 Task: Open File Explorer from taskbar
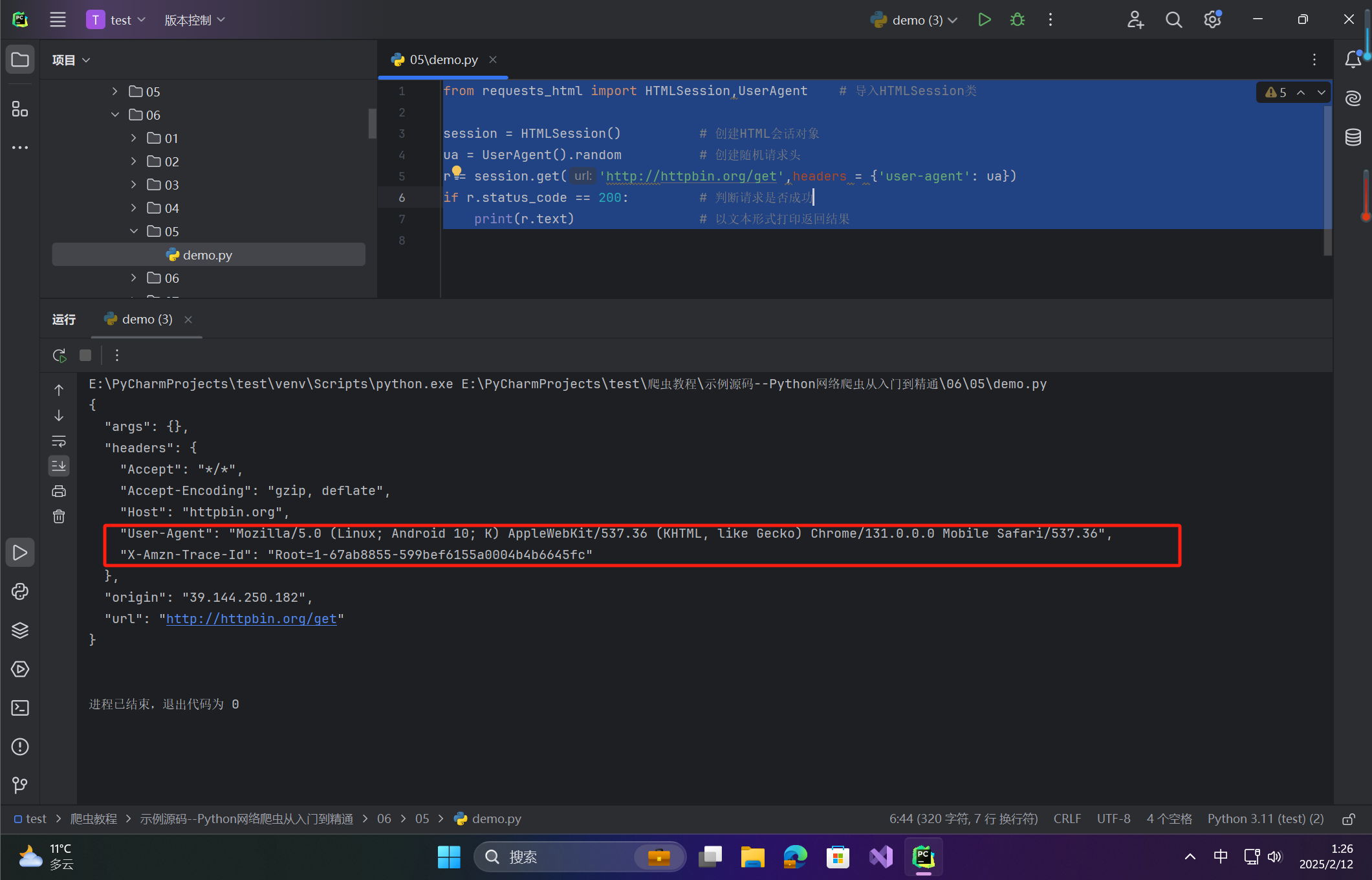point(752,857)
